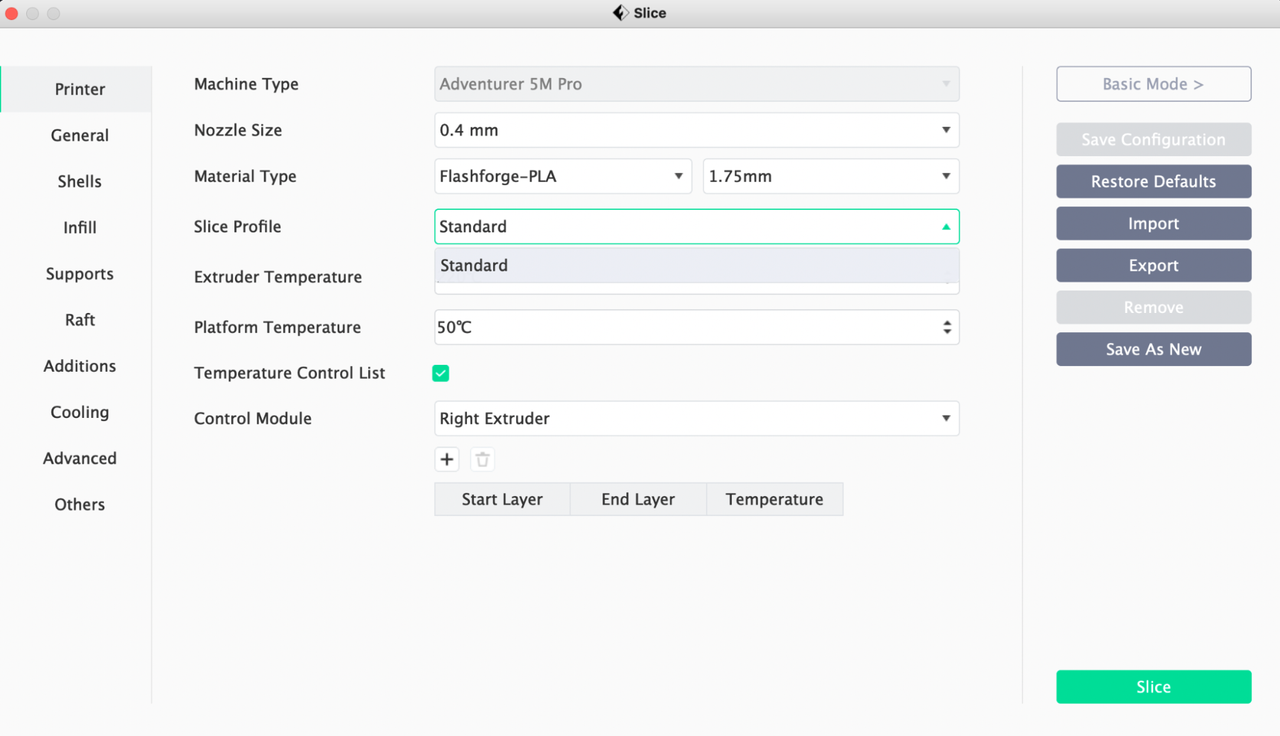Uncheck Temperature Control List checkbox
This screenshot has height=736, width=1280.
tap(440, 373)
